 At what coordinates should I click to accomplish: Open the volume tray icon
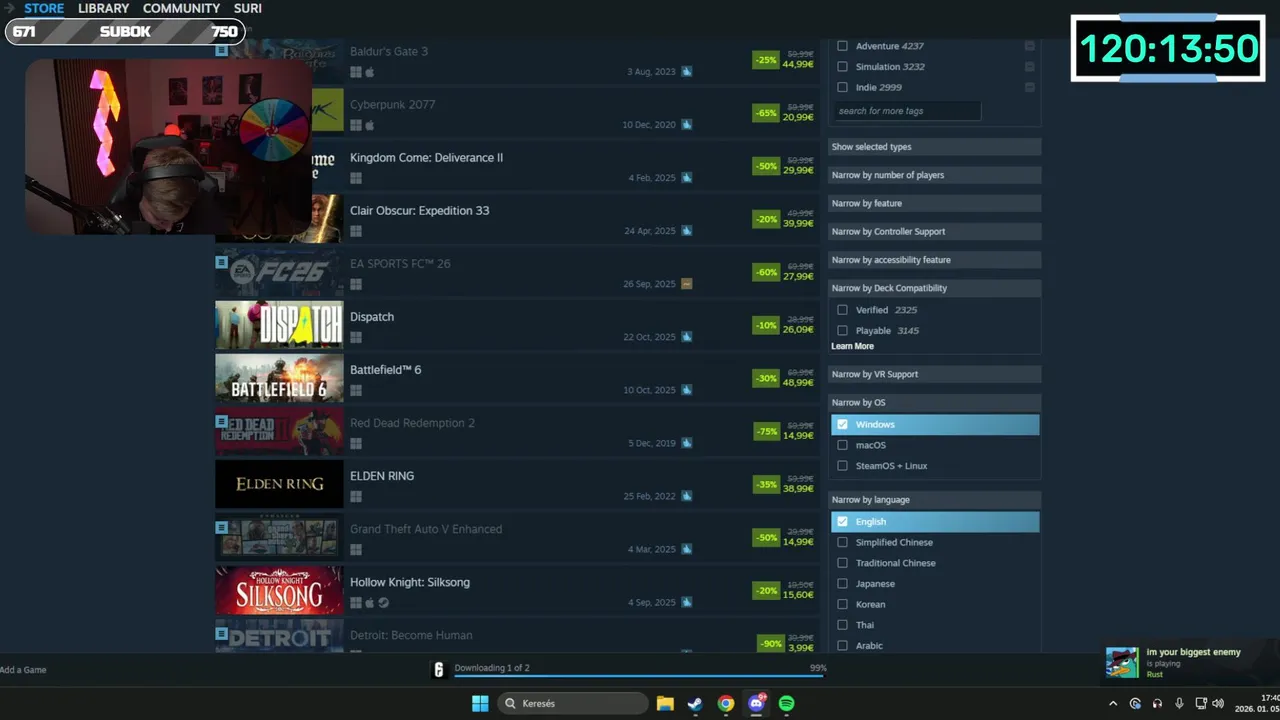(x=1219, y=704)
